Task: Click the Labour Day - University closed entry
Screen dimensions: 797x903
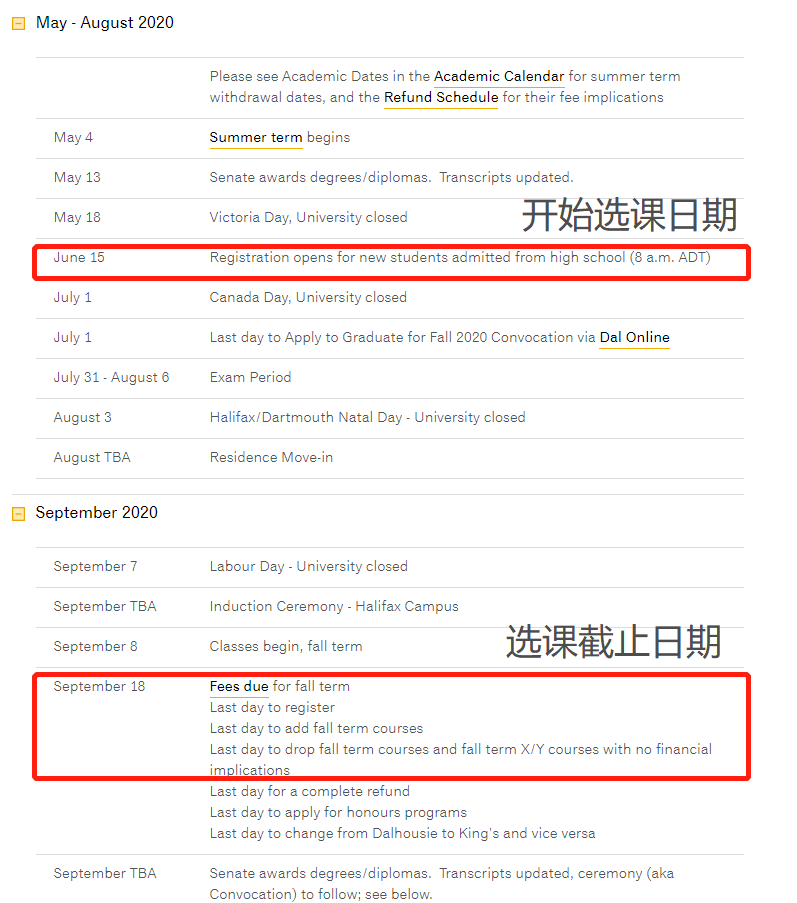Action: [308, 567]
